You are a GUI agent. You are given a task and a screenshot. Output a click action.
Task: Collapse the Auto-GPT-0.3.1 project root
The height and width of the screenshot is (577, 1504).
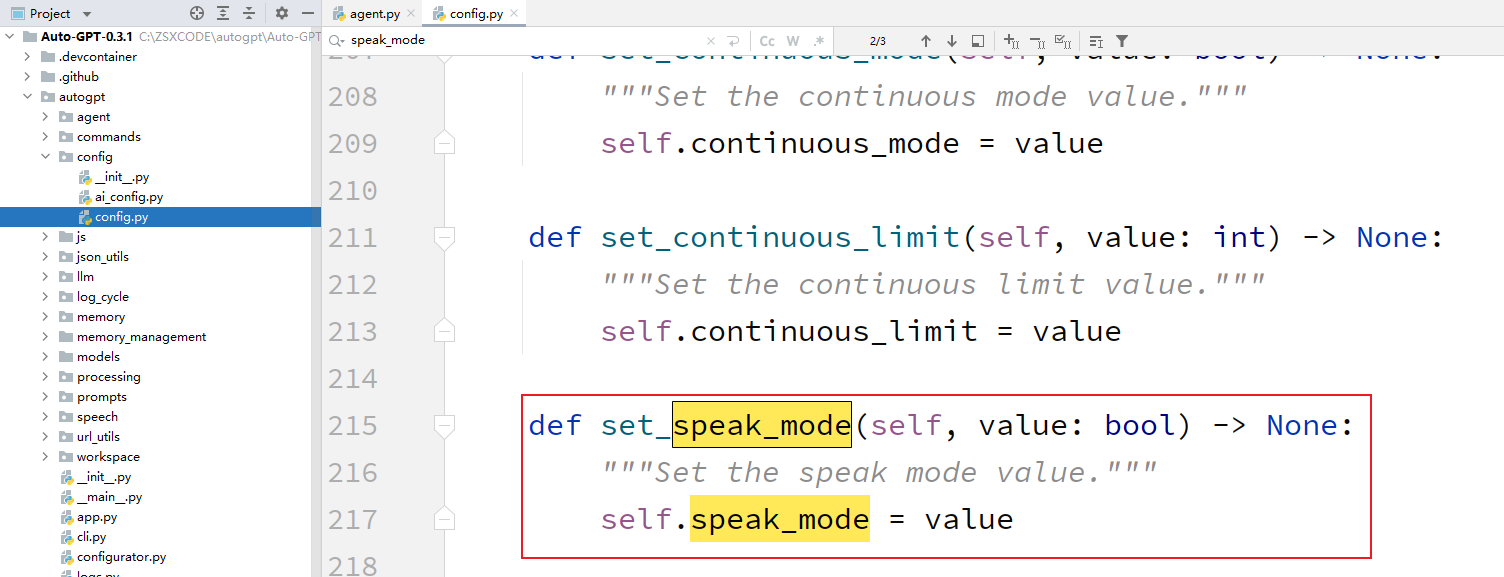(11, 37)
